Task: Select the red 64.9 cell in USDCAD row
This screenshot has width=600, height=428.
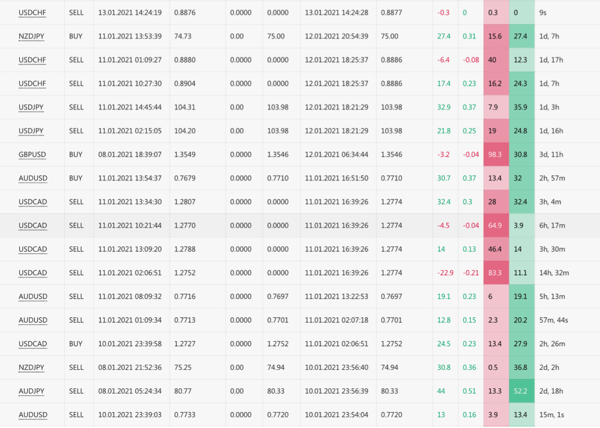Action: point(494,225)
